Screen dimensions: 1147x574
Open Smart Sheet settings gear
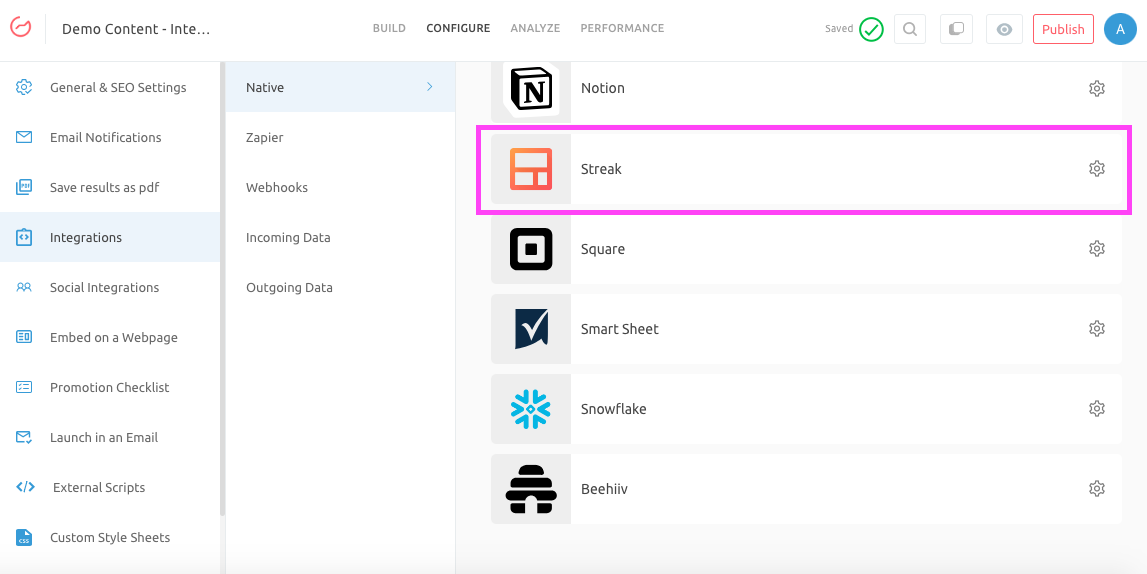(x=1097, y=328)
